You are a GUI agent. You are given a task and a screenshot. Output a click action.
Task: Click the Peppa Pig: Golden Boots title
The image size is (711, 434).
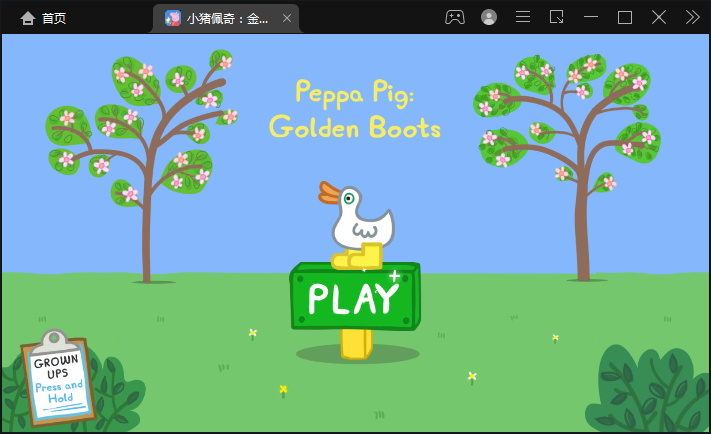tap(355, 109)
